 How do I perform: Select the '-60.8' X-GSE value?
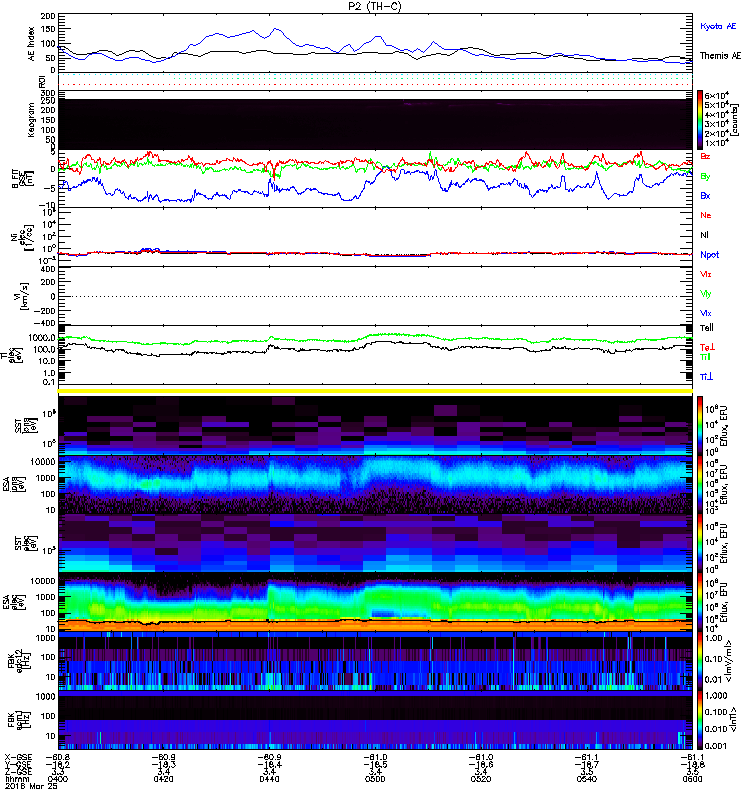coord(58,757)
